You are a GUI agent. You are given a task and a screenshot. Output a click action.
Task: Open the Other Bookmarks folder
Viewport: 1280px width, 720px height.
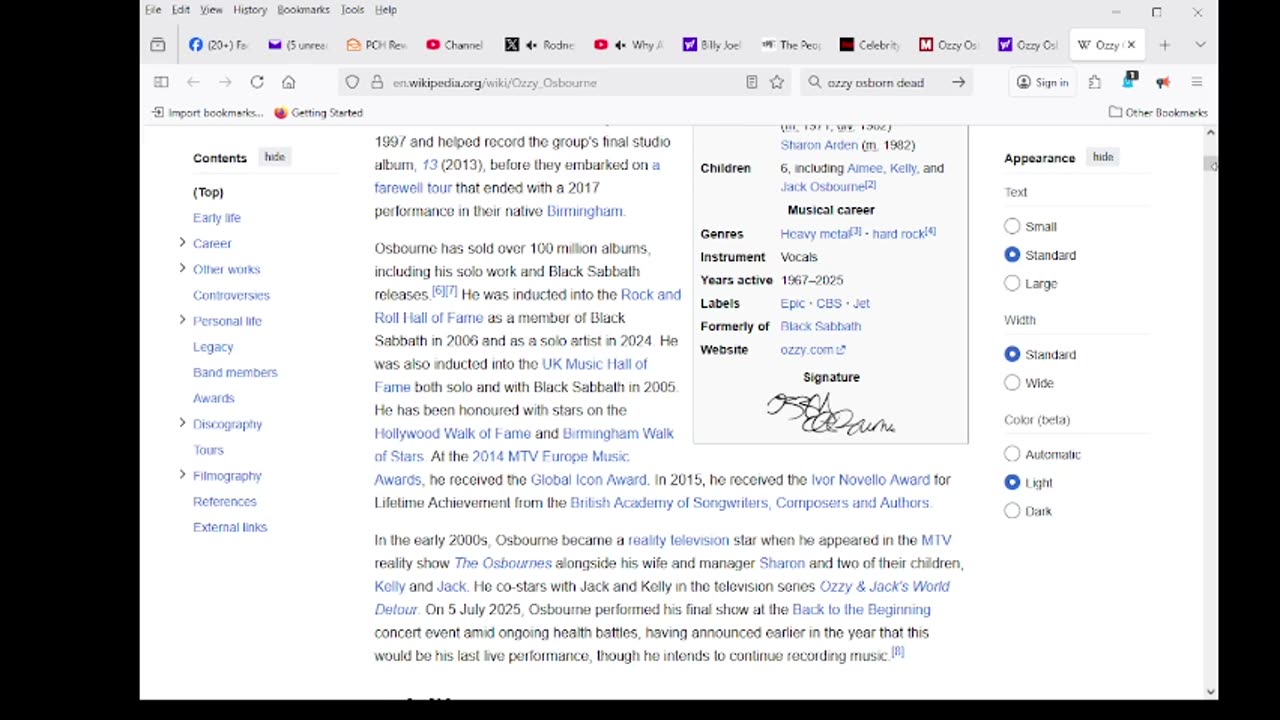[1158, 113]
